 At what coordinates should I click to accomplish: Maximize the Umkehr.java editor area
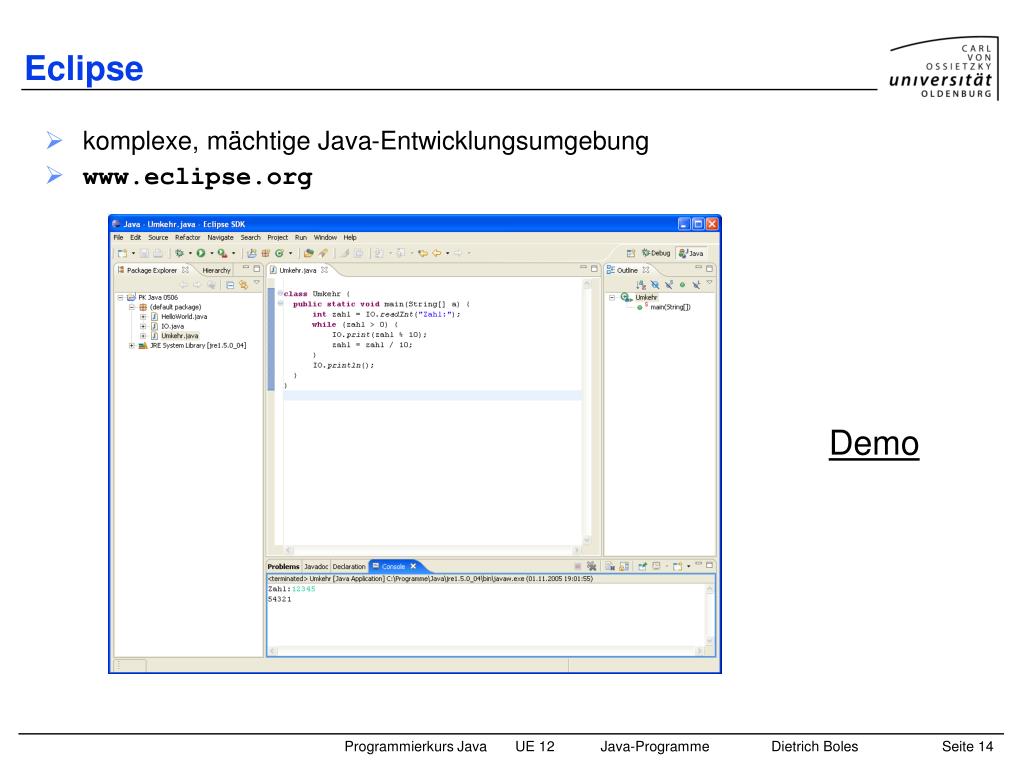pos(594,268)
